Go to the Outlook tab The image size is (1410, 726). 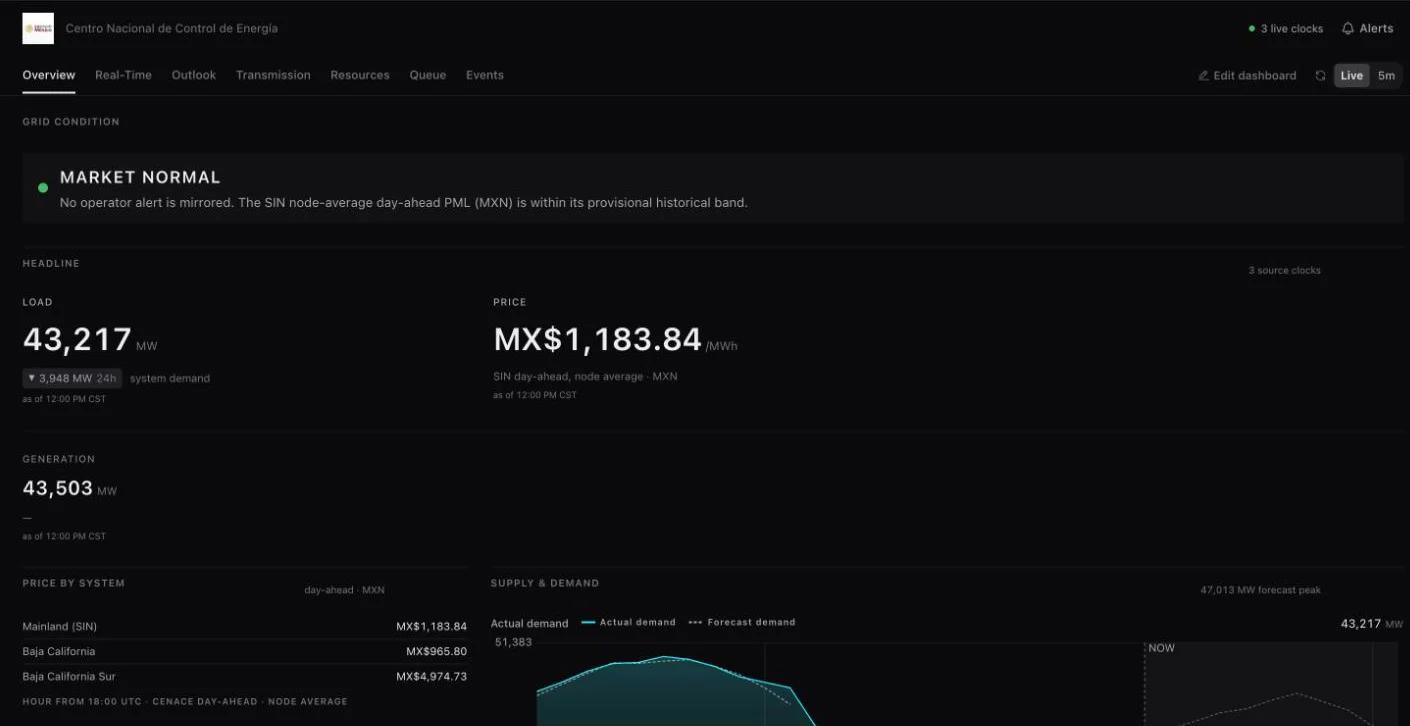click(x=194, y=75)
